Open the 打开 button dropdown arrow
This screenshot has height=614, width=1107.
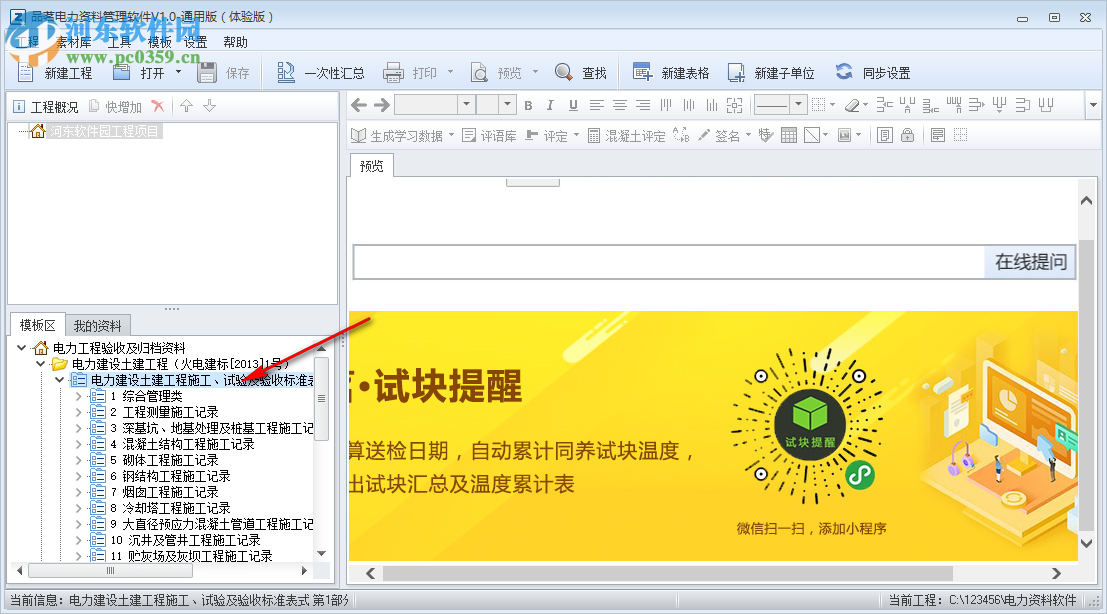(178, 72)
